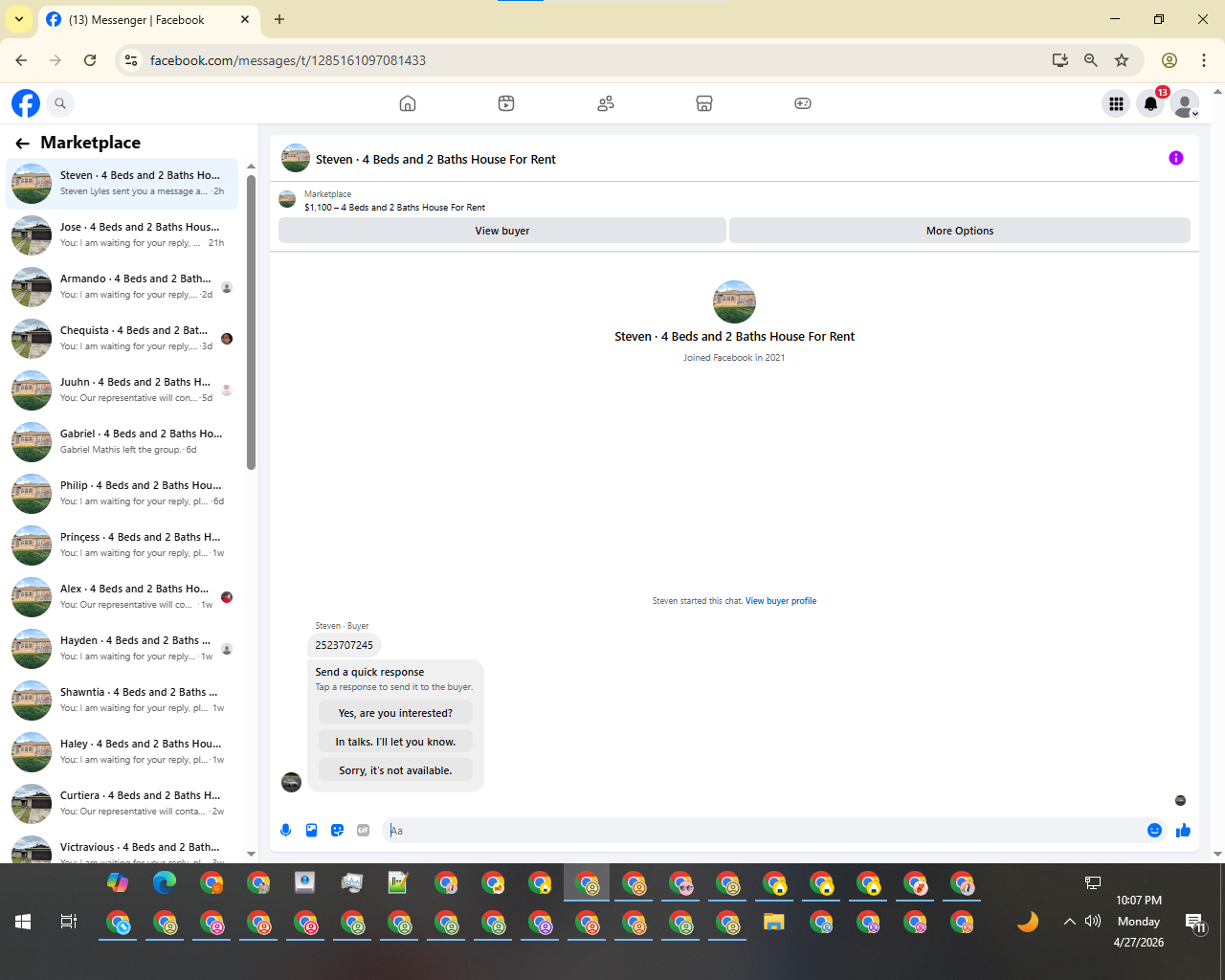Attach a file with the photo icon
Image resolution: width=1225 pixels, height=980 pixels.
click(311, 831)
